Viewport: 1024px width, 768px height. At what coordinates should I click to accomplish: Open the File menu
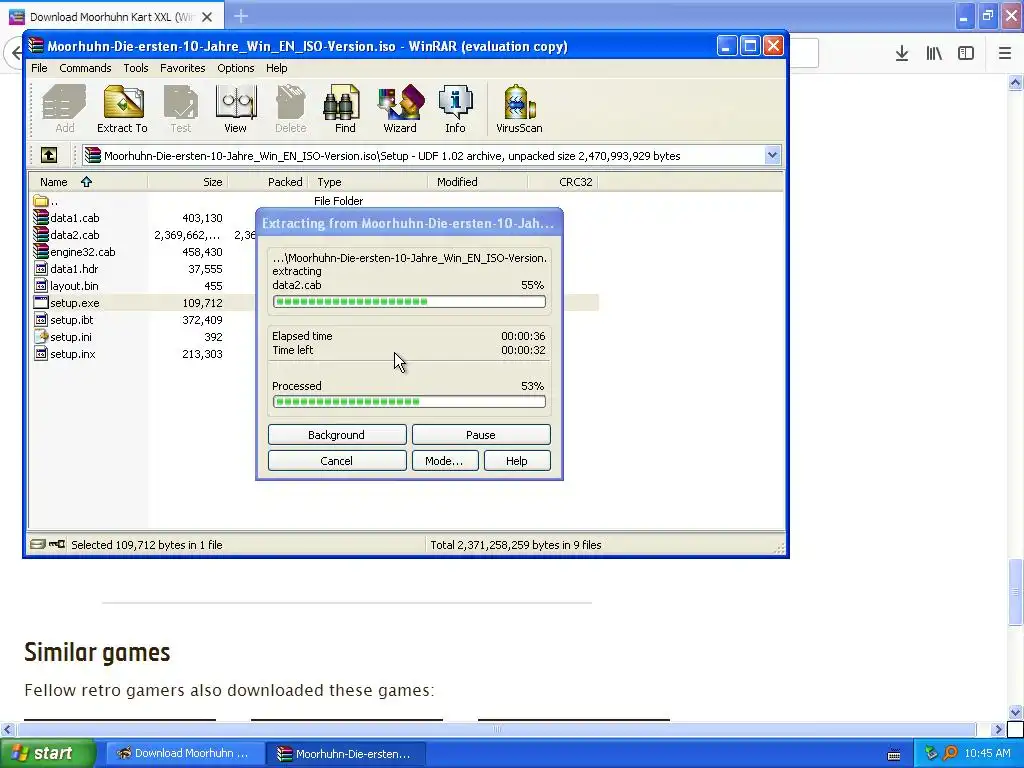[x=39, y=68]
